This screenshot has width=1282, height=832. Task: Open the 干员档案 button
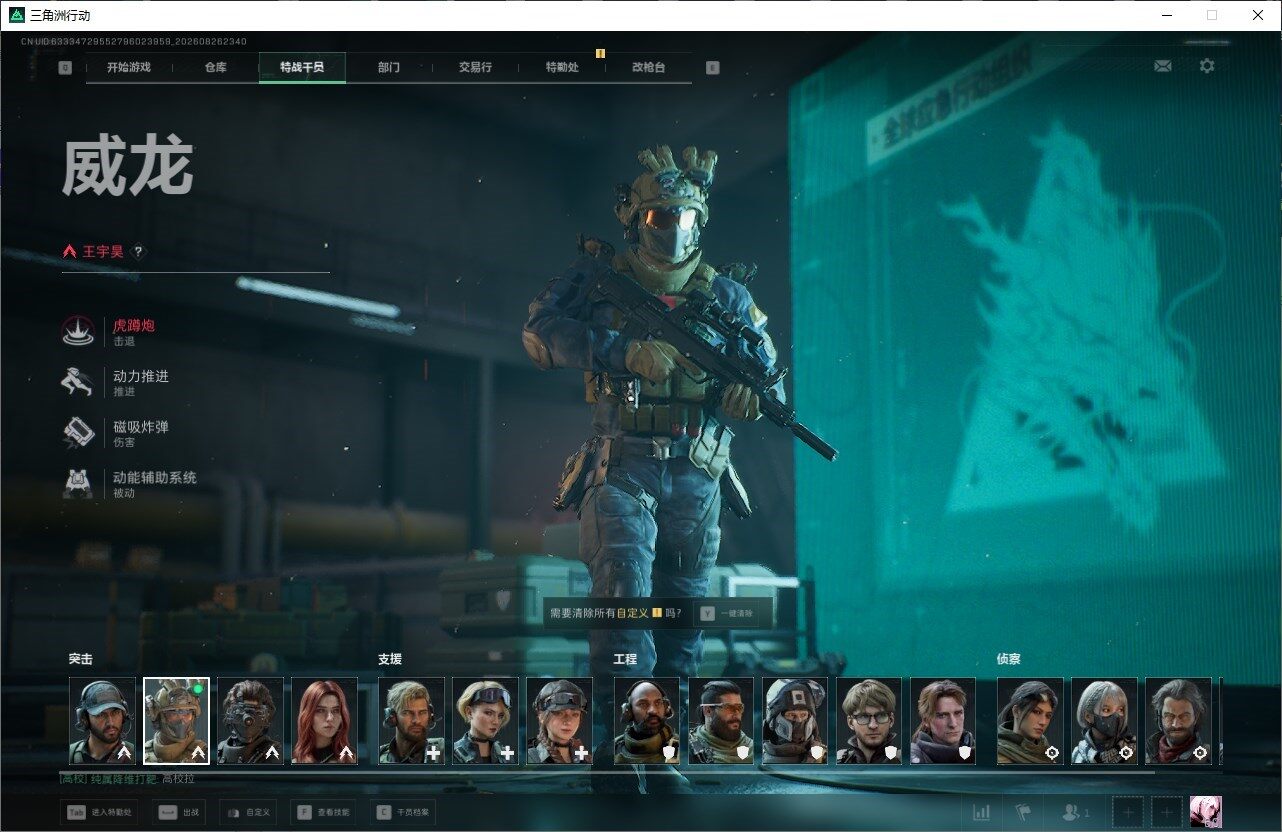tap(405, 813)
